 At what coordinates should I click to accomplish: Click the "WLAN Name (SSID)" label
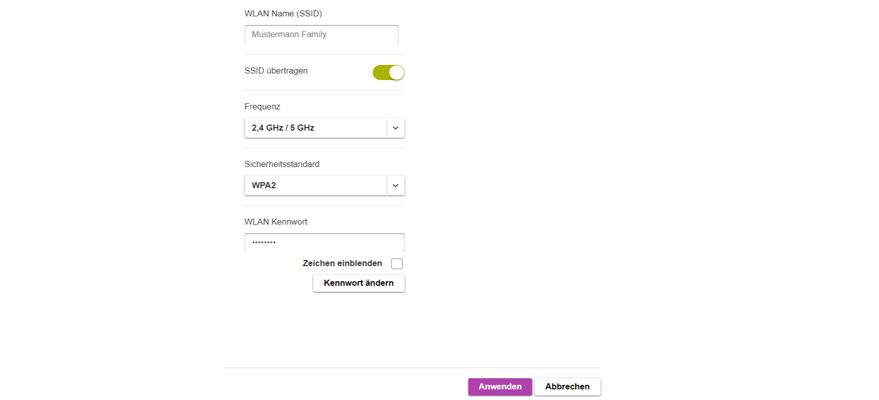[x=283, y=13]
